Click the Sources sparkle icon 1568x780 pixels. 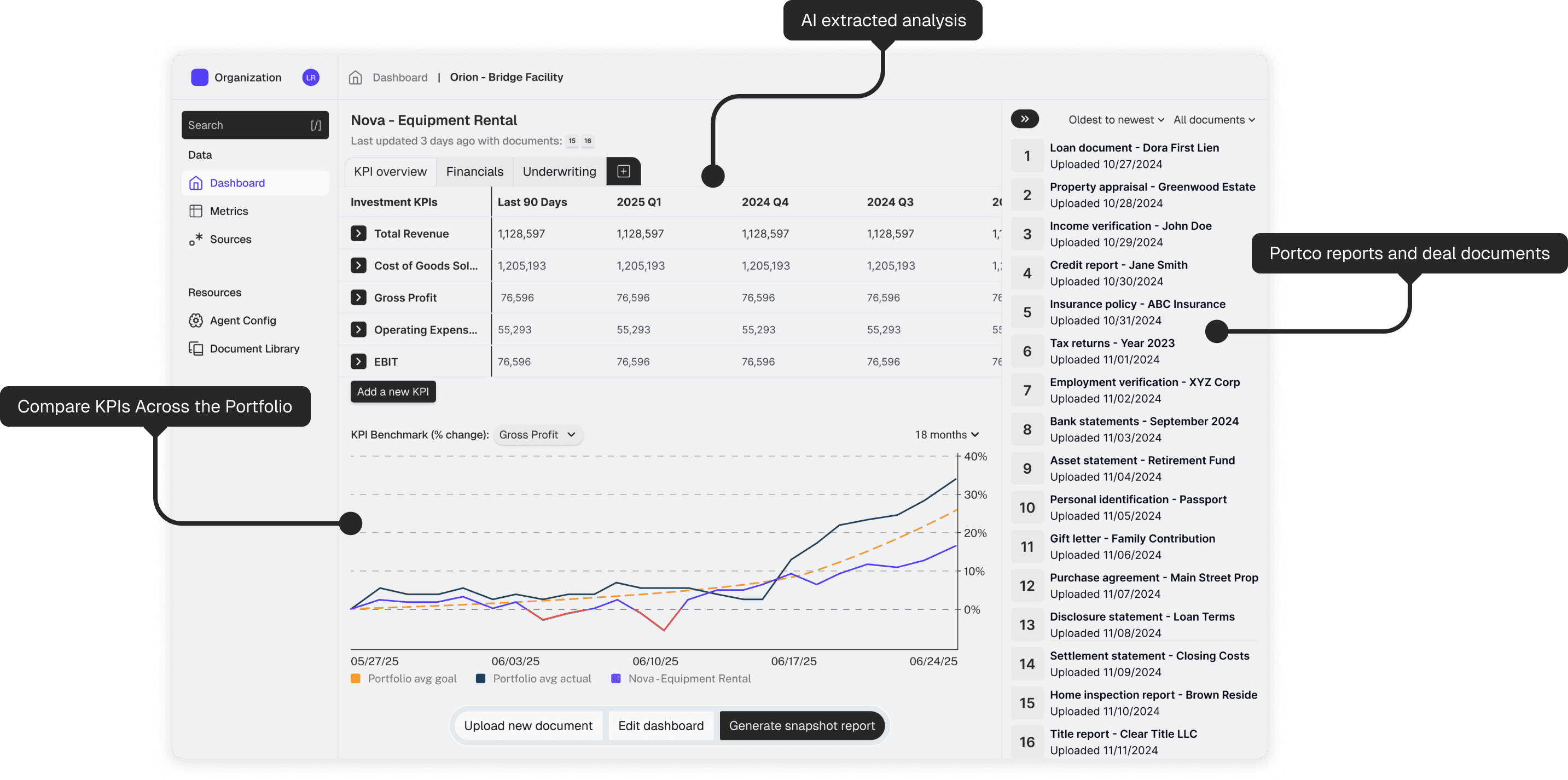(195, 239)
